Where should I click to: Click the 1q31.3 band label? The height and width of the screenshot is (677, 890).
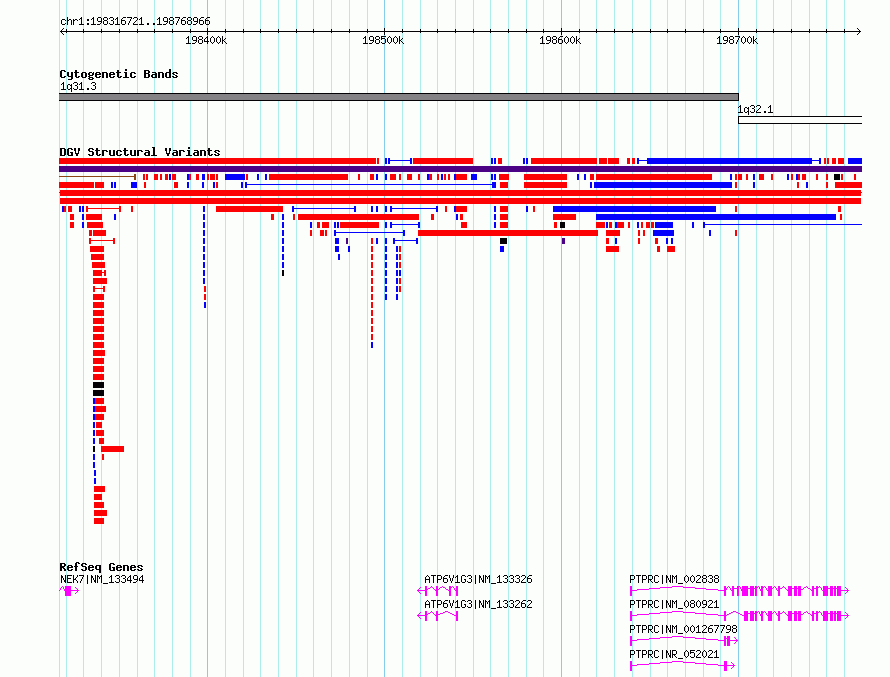click(78, 86)
